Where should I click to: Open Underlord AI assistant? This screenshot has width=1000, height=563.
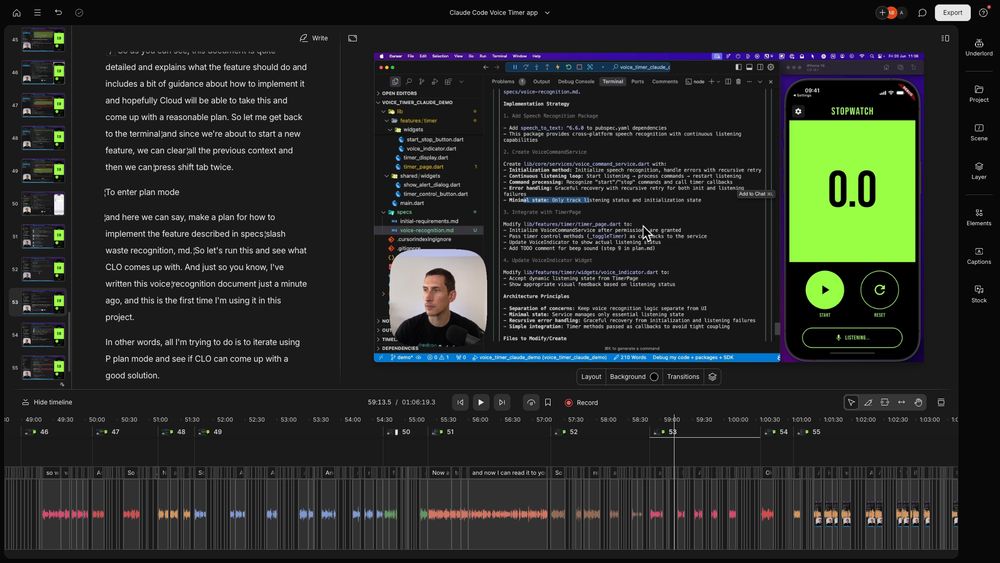[979, 48]
